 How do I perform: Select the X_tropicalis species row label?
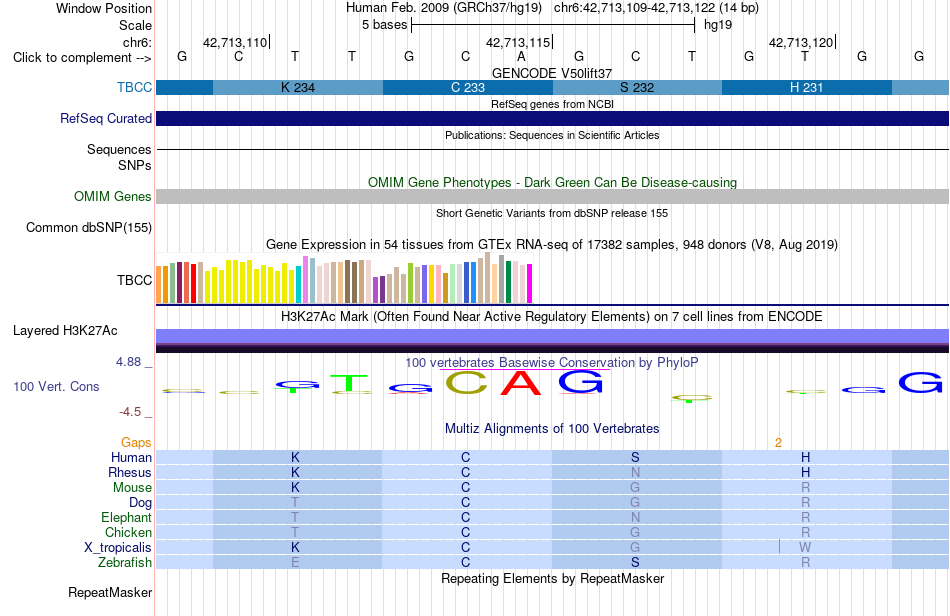tap(118, 548)
